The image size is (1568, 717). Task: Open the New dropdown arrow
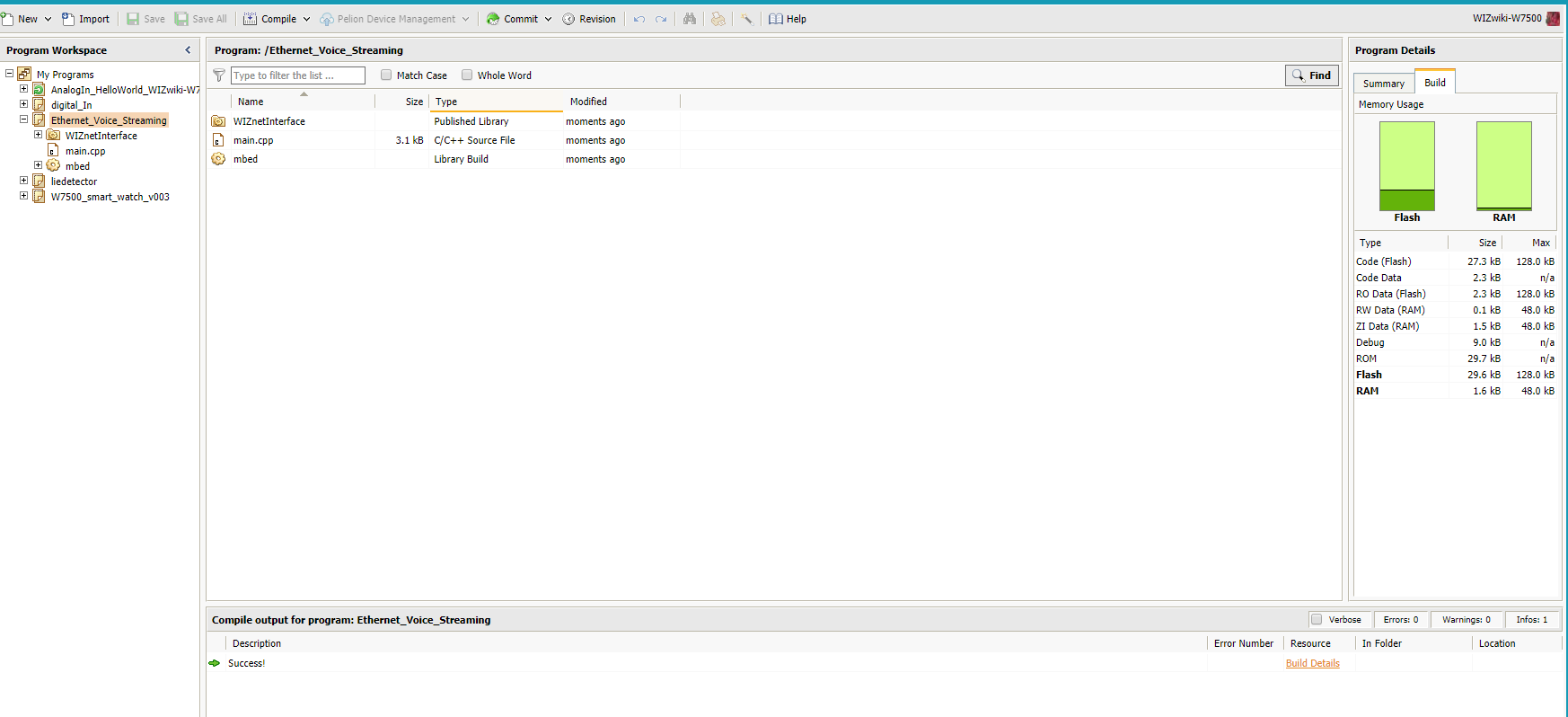48,19
